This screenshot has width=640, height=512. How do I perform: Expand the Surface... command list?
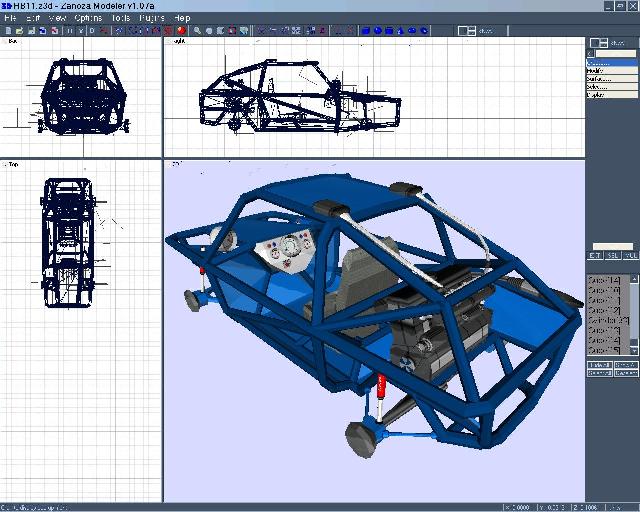coord(610,78)
